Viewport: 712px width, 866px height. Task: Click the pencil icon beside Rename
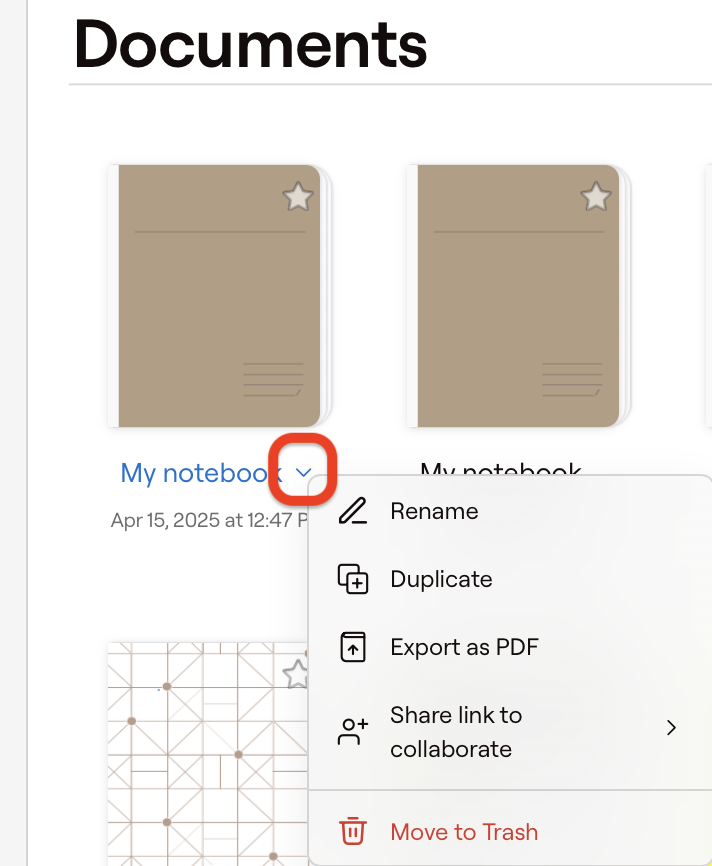click(x=352, y=512)
